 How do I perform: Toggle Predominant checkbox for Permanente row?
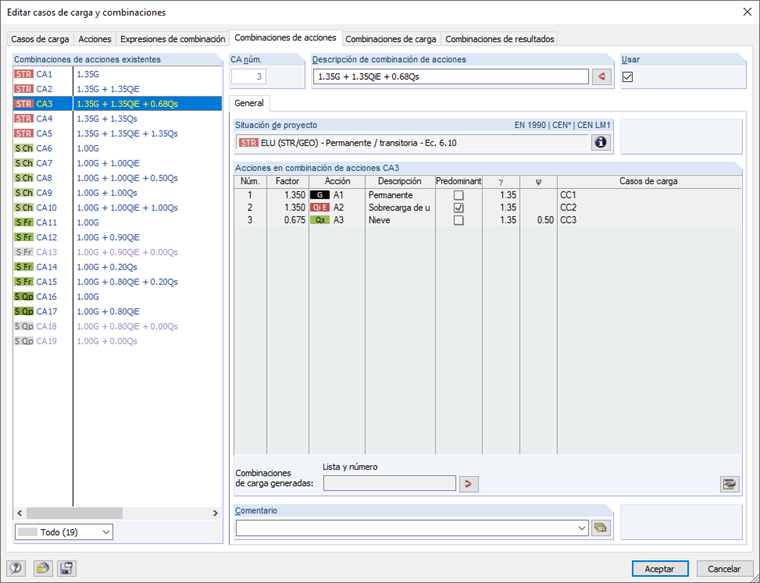tap(458, 195)
